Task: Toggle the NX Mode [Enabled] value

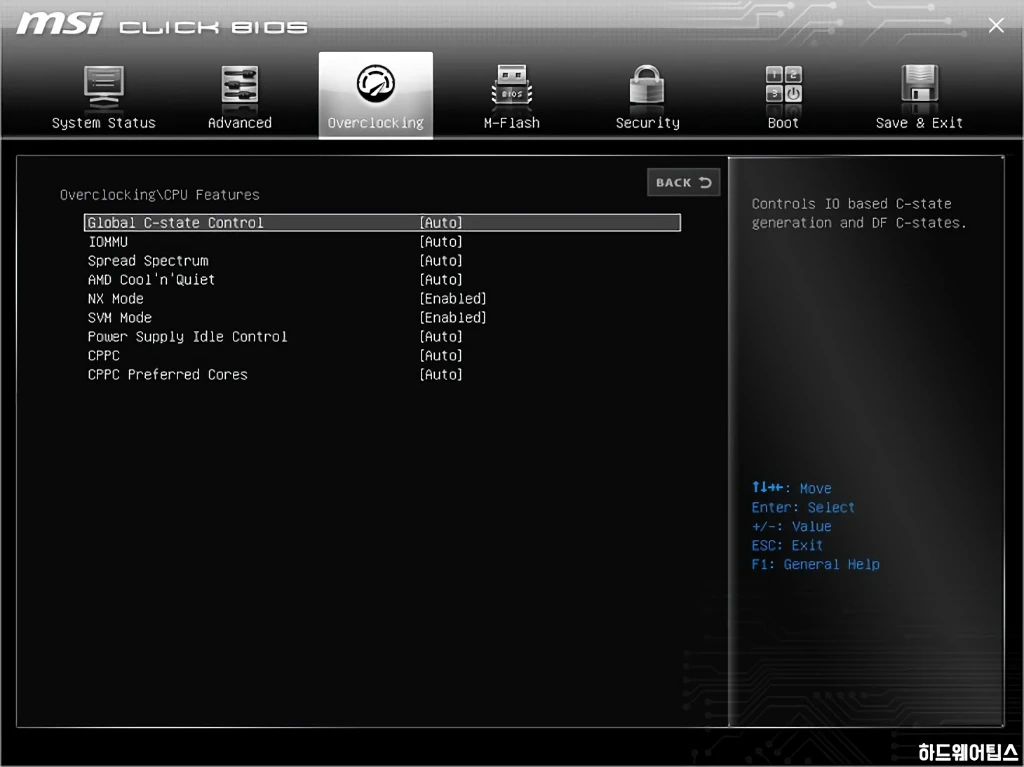Action: pyautogui.click(x=453, y=299)
